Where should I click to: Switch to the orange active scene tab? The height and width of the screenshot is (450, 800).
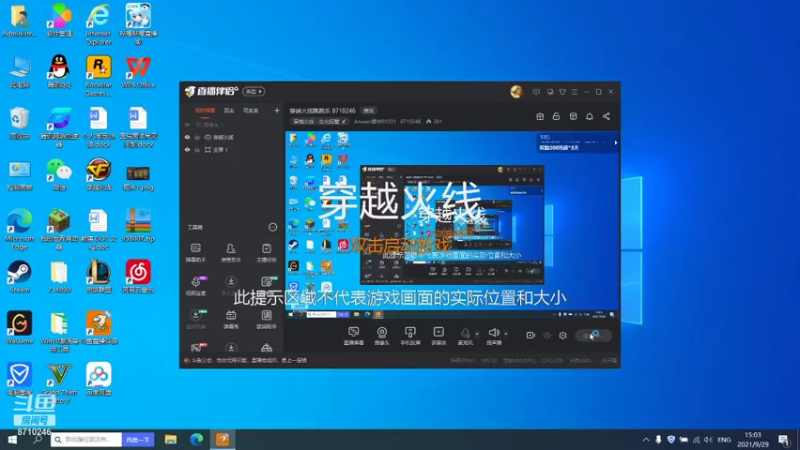[x=205, y=110]
